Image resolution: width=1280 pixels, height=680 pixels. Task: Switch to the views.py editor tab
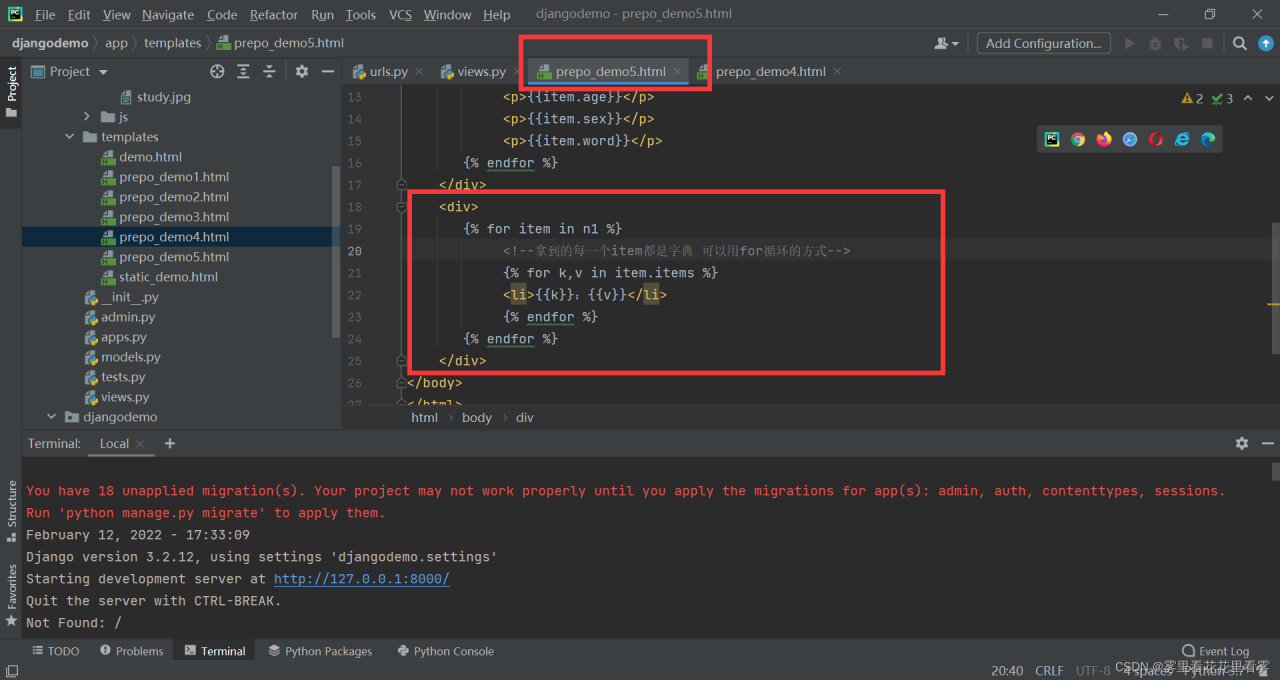click(481, 71)
